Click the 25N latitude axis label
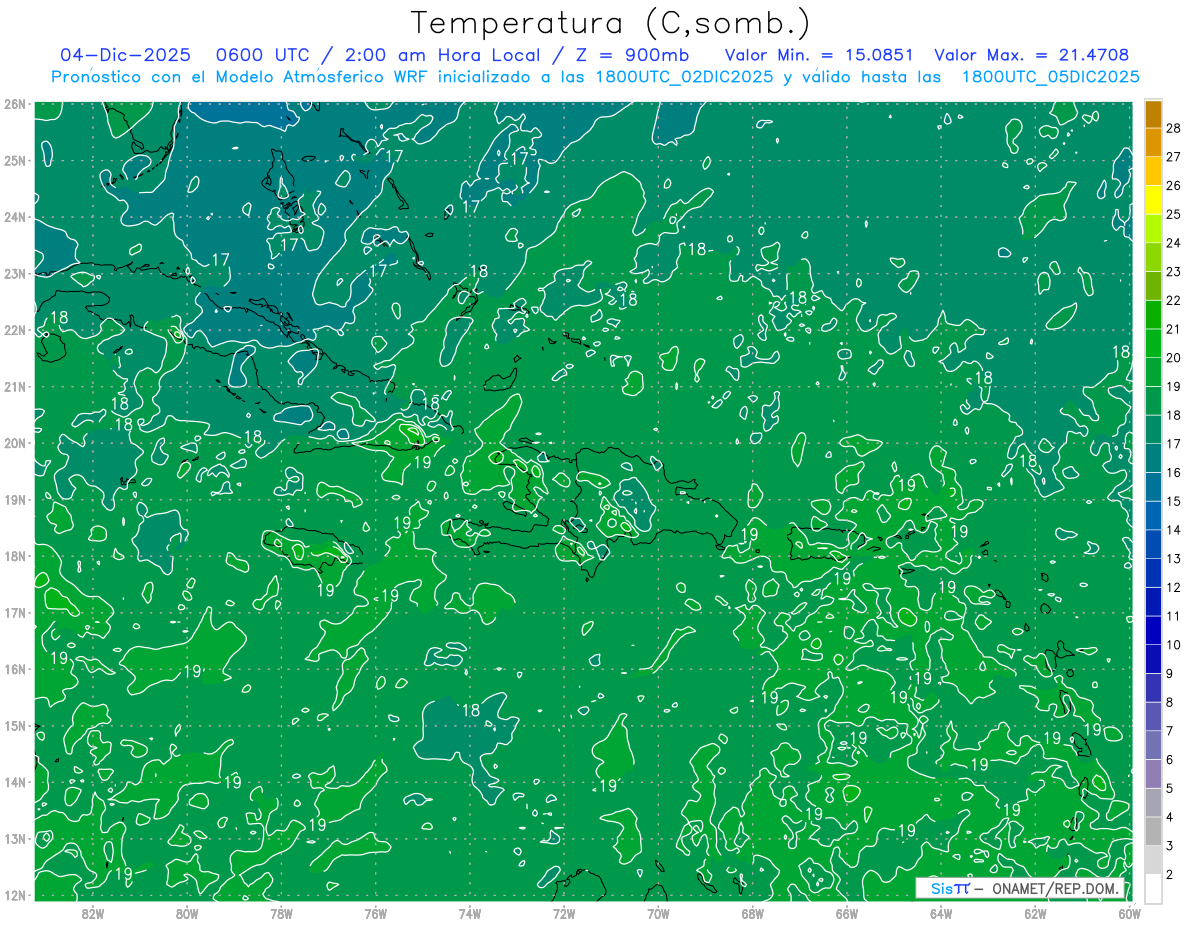This screenshot has height=927, width=1200. point(15,160)
